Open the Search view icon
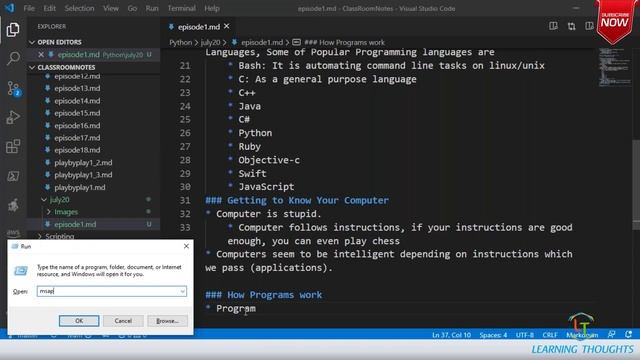This screenshot has height=360, width=640. pos(13,58)
